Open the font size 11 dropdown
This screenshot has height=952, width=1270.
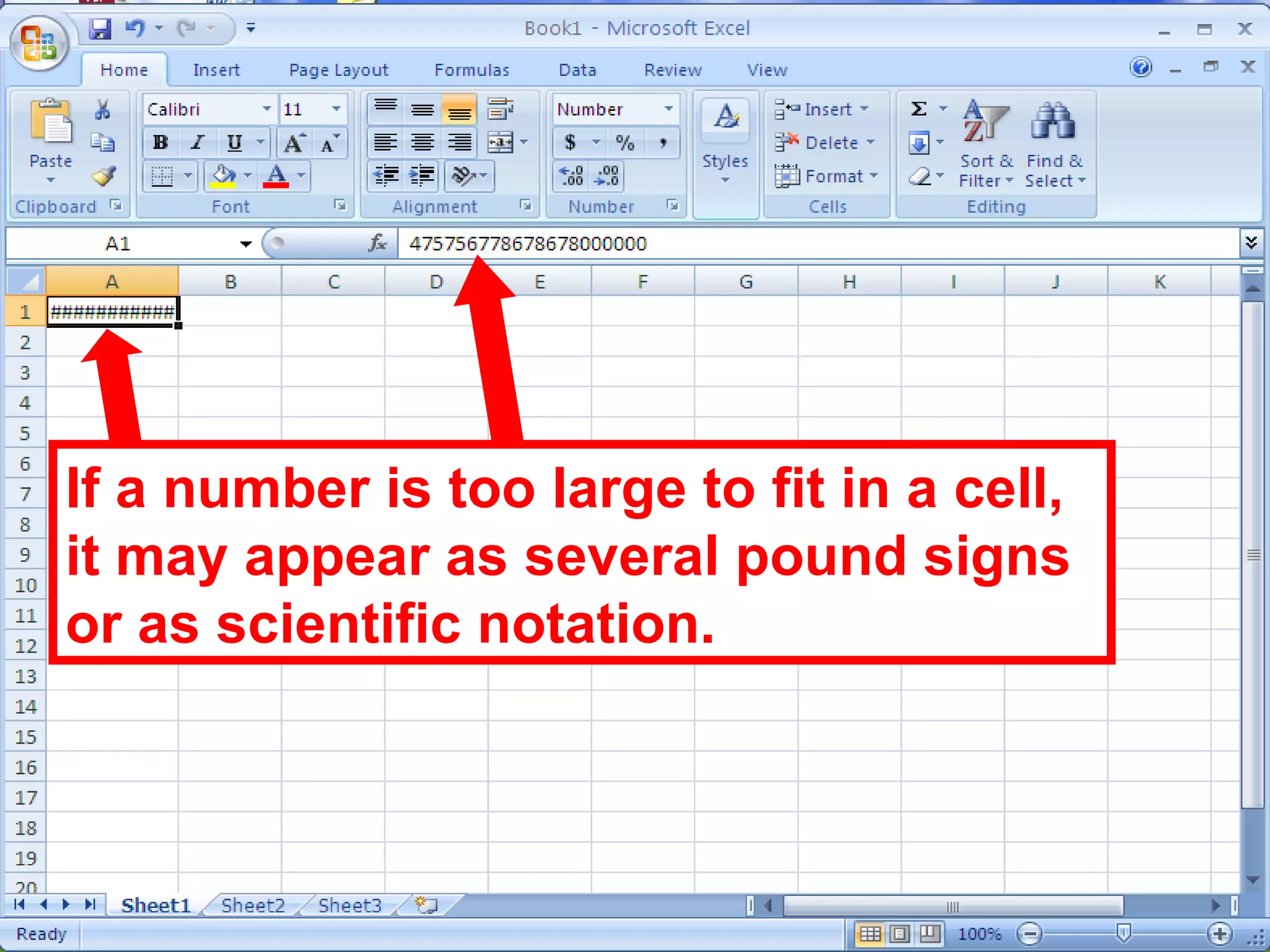click(x=336, y=109)
